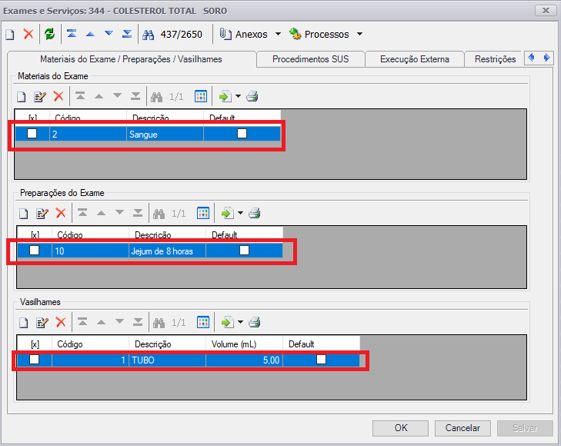Image resolution: width=561 pixels, height=446 pixels.
Task: Add new item in Materiais do Exame
Action: (x=21, y=97)
